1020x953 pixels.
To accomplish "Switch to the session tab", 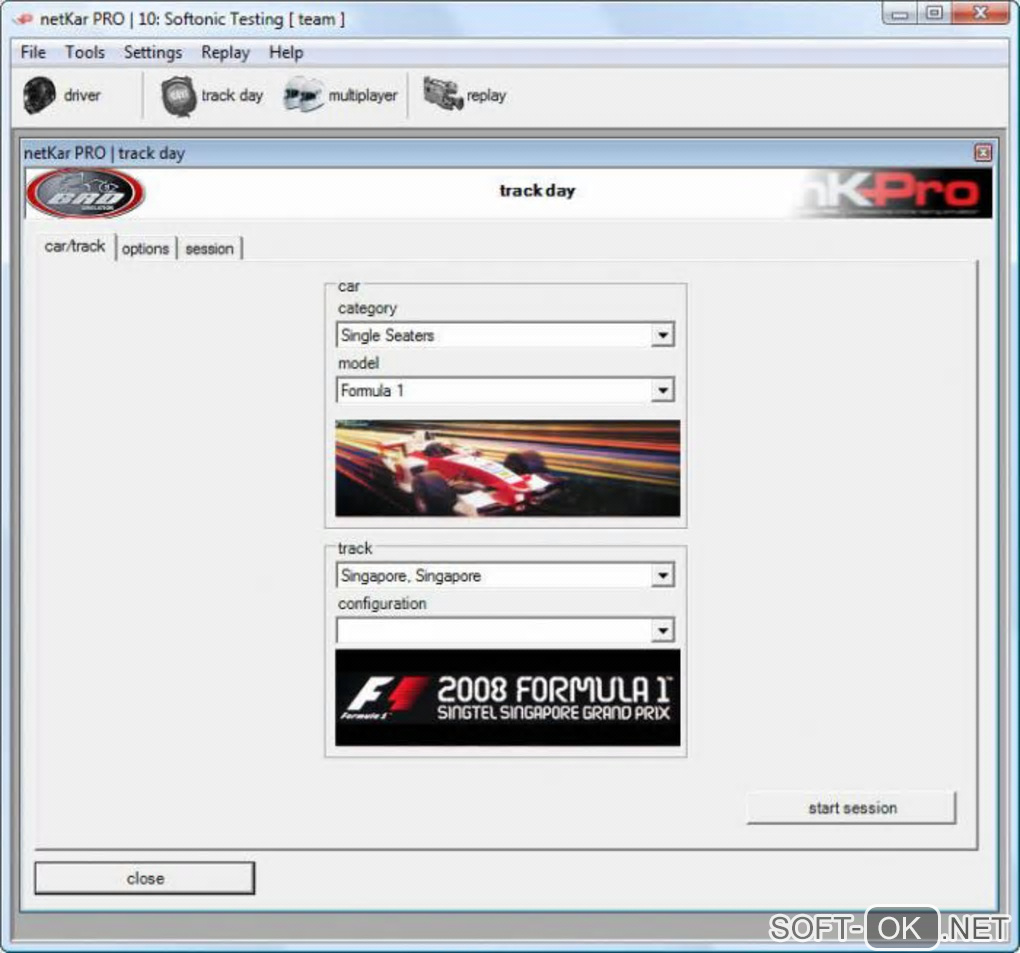I will pos(209,248).
